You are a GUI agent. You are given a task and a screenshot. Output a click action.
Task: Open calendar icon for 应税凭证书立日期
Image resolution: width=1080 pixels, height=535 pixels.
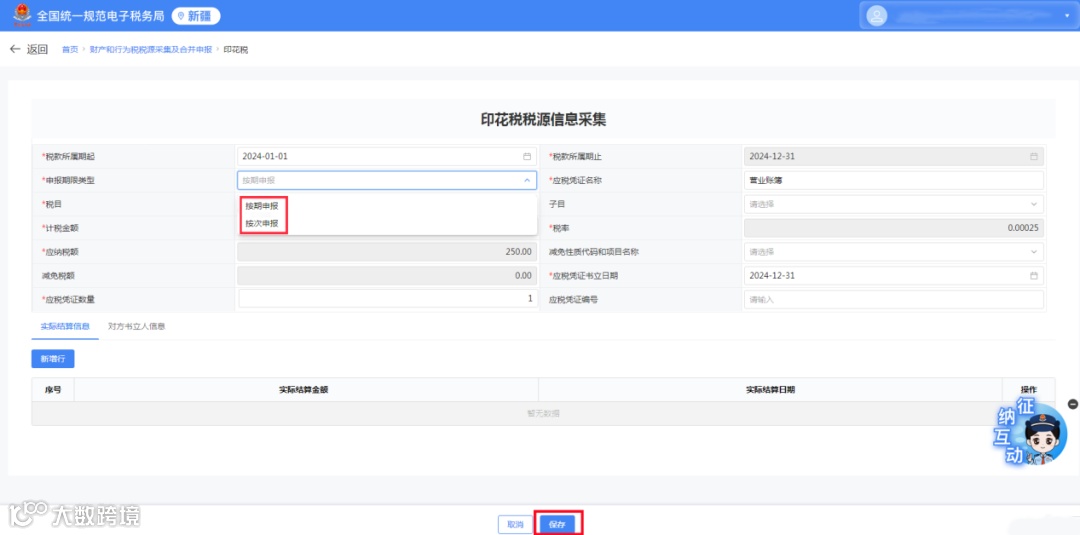[1033, 275]
